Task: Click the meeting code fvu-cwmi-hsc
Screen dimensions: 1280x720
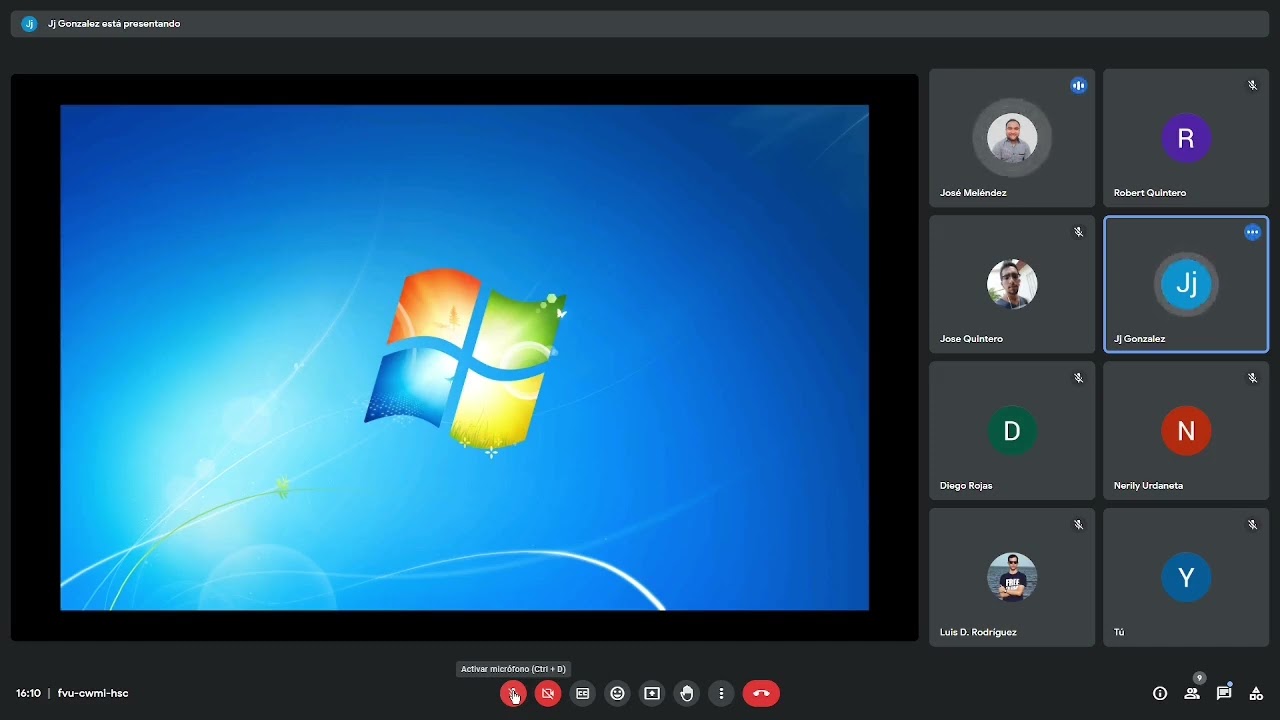Action: click(93, 693)
